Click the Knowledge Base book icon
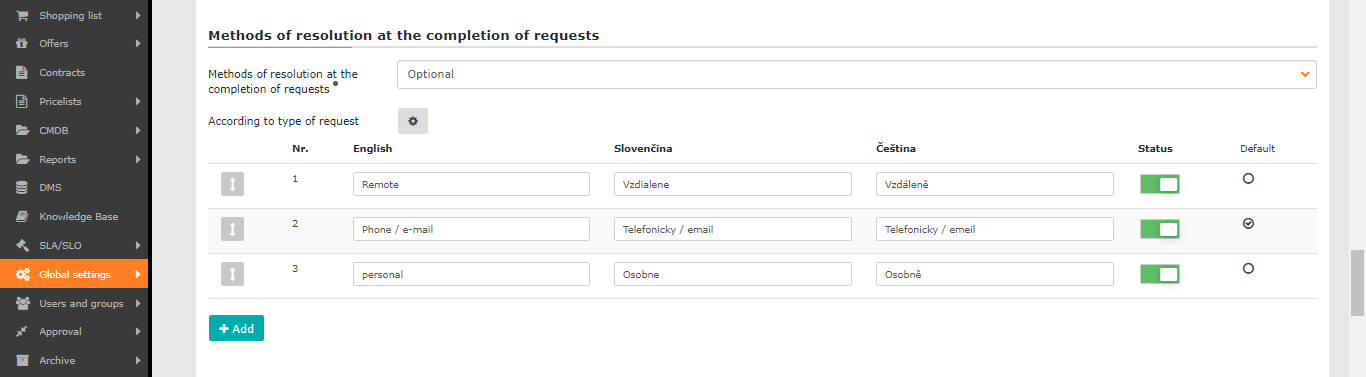Image resolution: width=1366 pixels, height=377 pixels. [22, 217]
